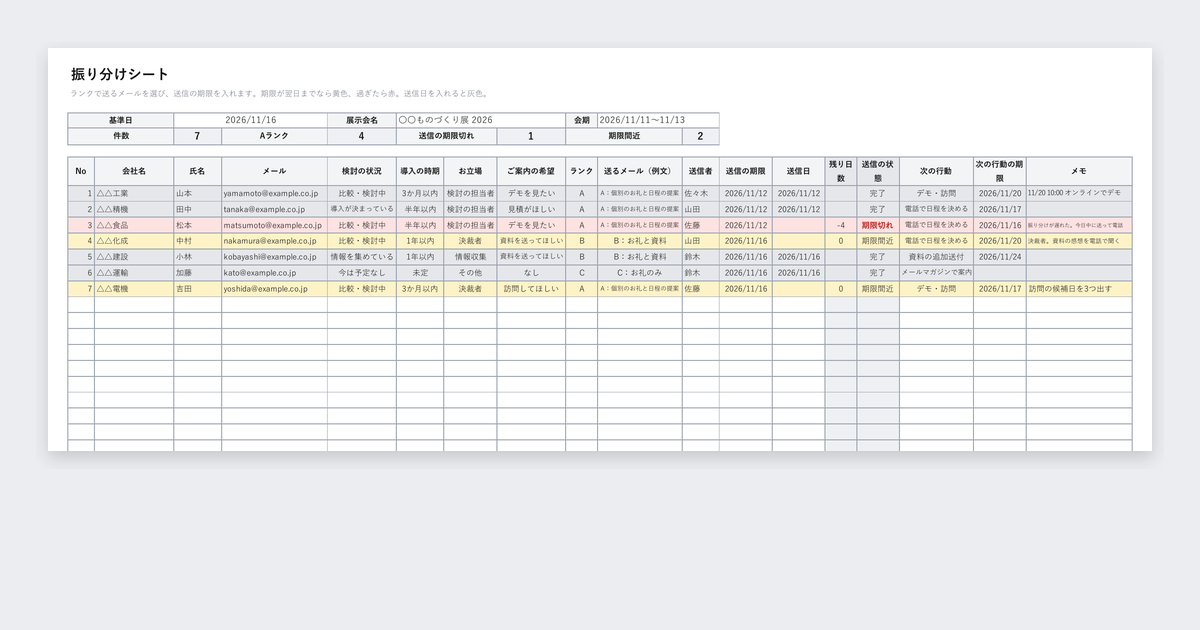Select the '資料の追加送付' next action cell
This screenshot has height=630, width=1200.
936,257
